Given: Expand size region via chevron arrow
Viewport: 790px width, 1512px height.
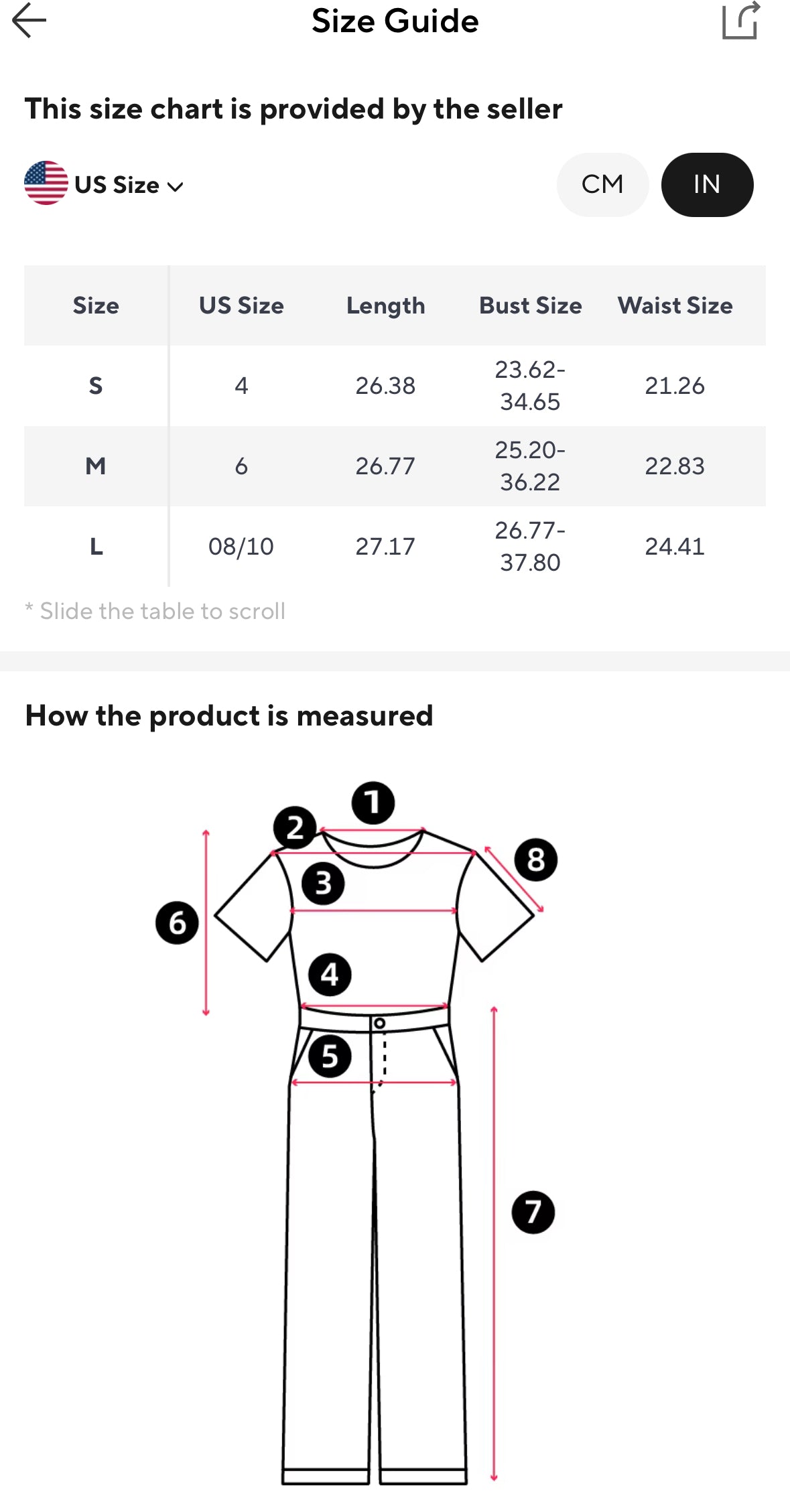Looking at the screenshot, I should click(176, 187).
